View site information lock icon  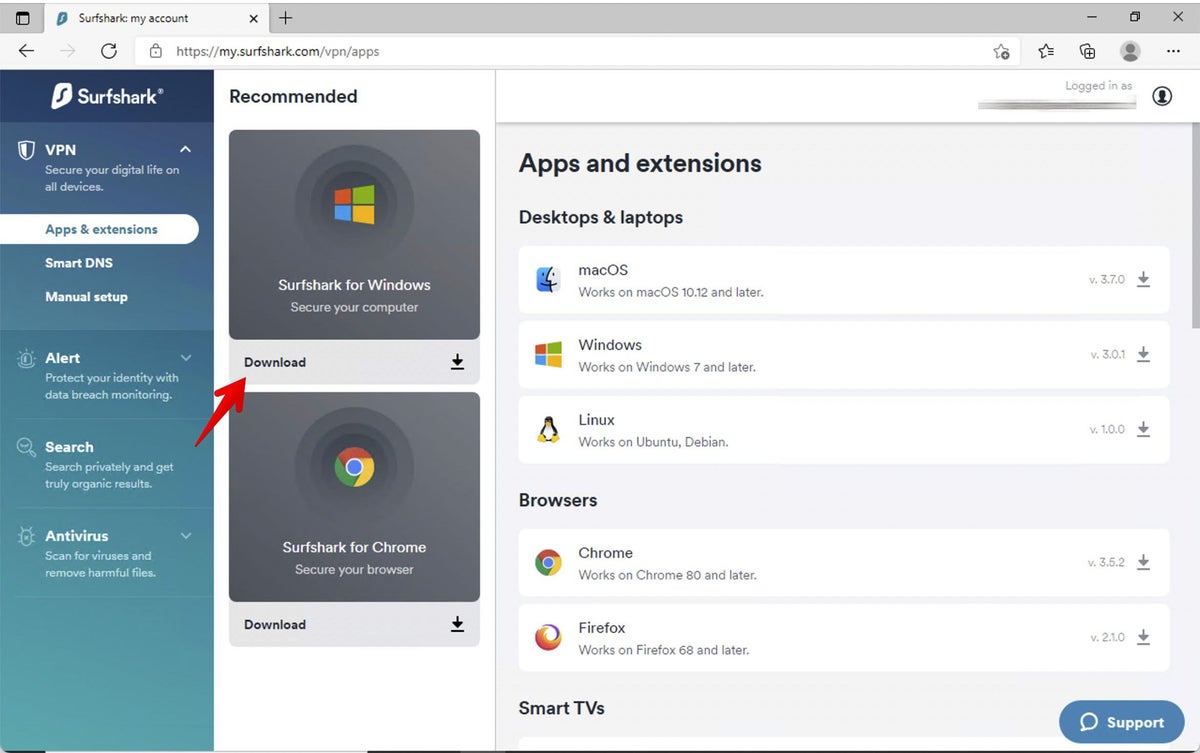click(155, 51)
